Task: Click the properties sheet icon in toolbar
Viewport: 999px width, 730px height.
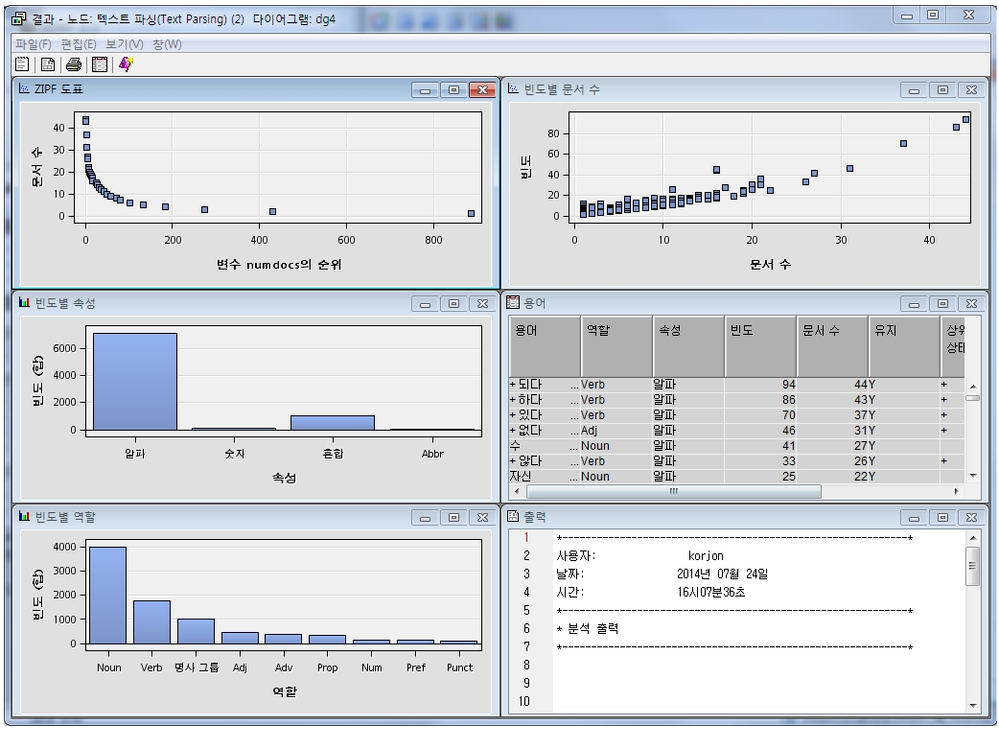Action: point(22,65)
